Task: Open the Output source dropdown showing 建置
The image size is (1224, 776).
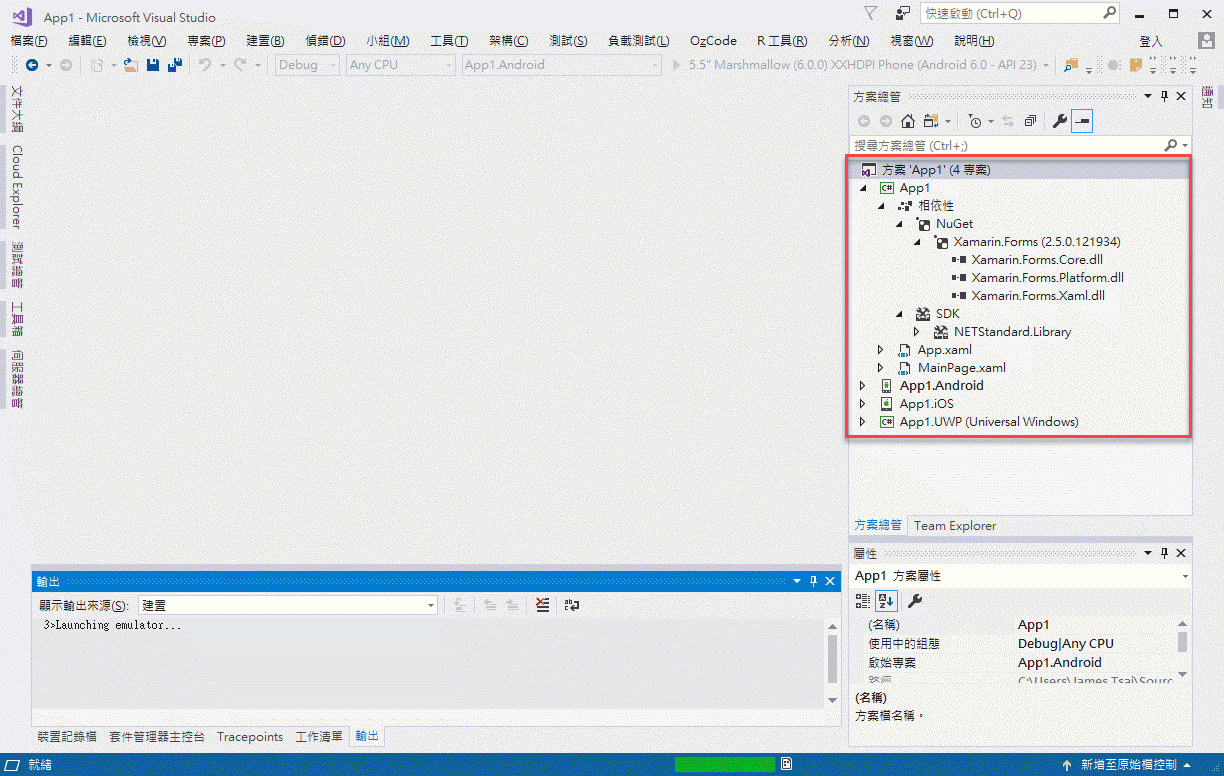Action: coord(287,605)
